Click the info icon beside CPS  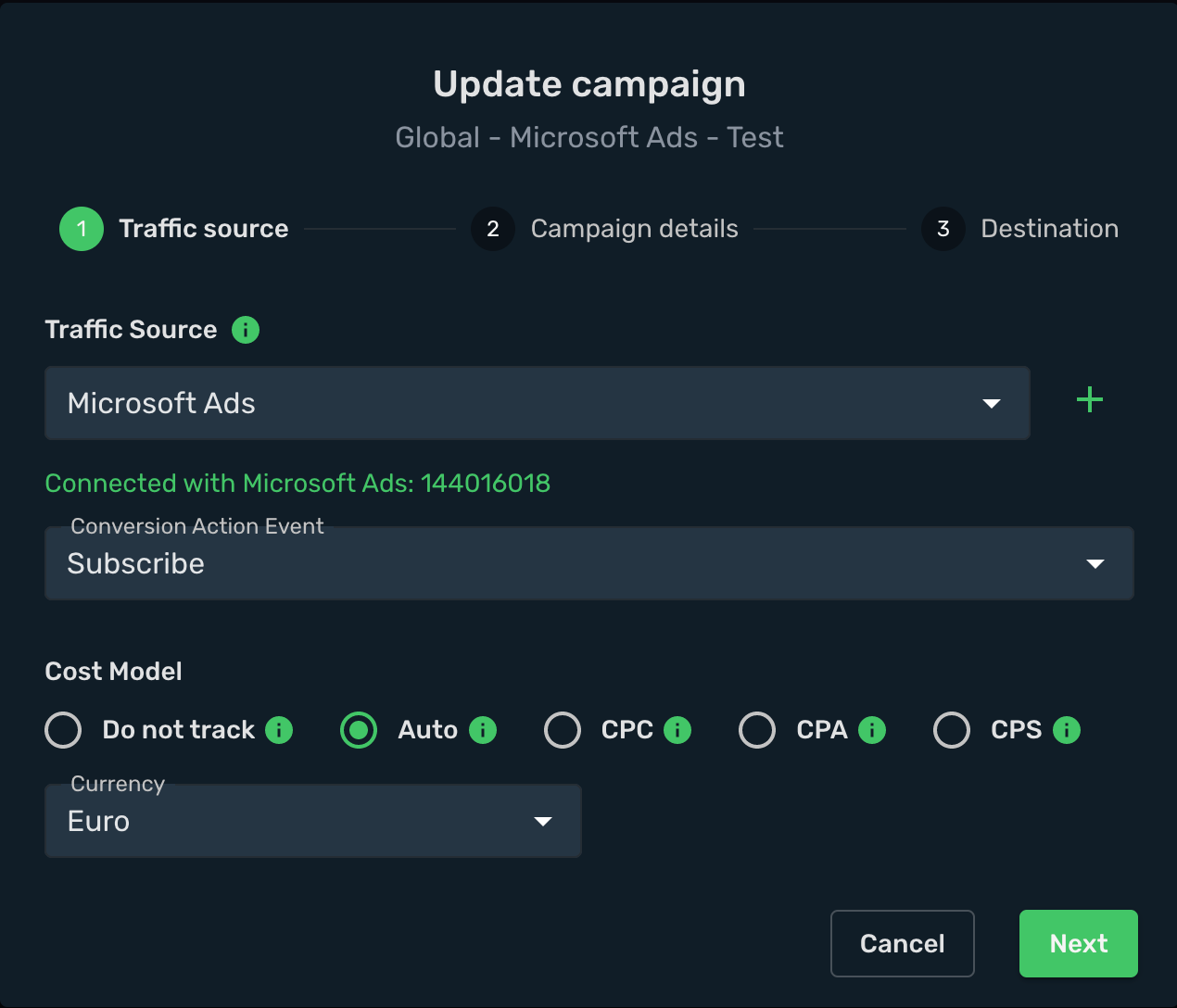pyautogui.click(x=1067, y=730)
